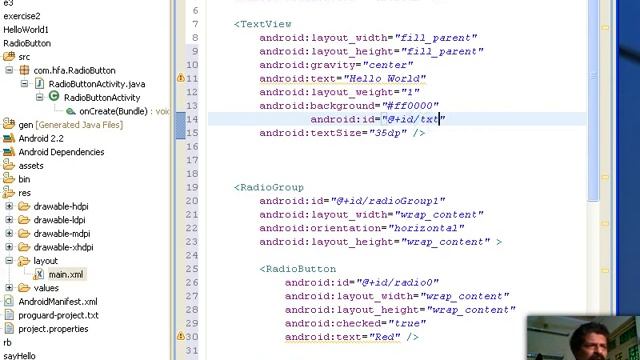Click the values folder icon
The image size is (640, 360).
click(x=24, y=288)
